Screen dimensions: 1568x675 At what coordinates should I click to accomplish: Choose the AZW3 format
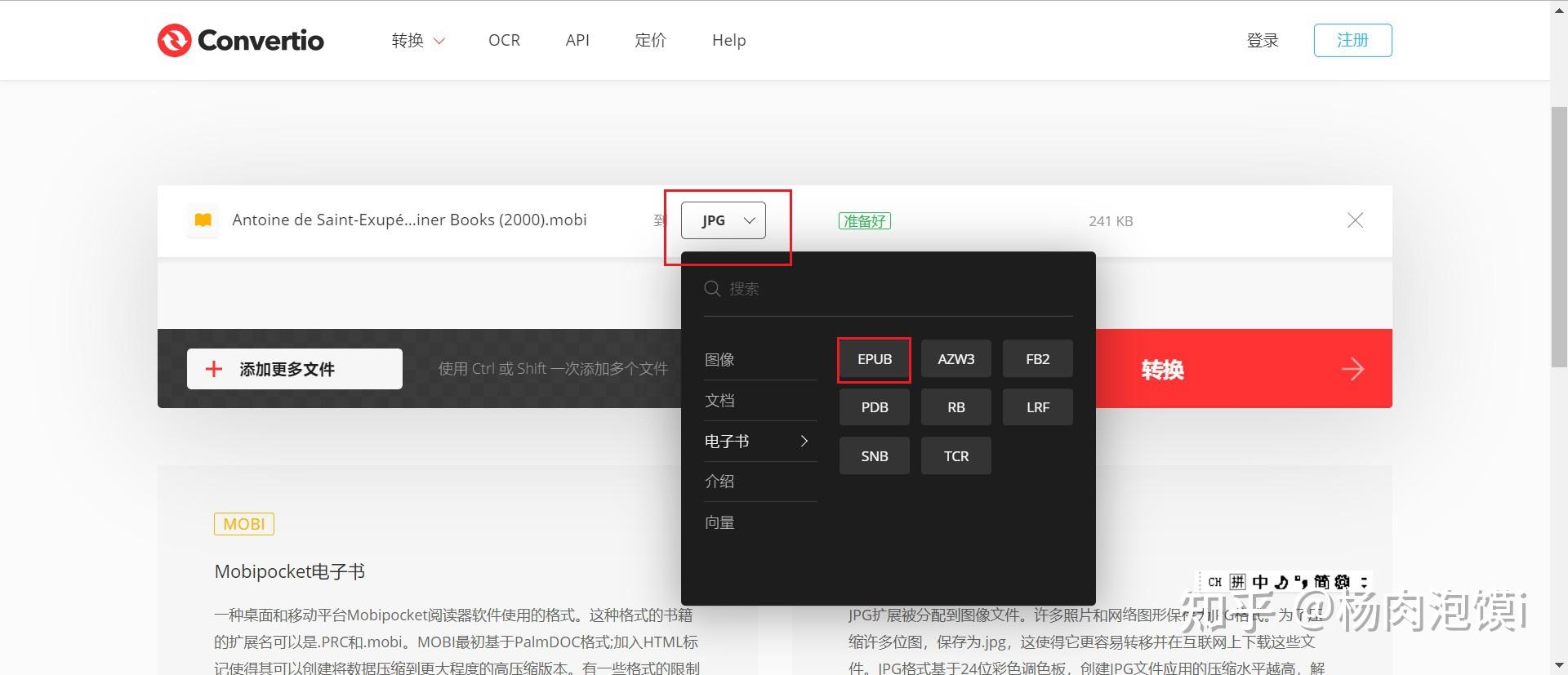[x=955, y=359]
